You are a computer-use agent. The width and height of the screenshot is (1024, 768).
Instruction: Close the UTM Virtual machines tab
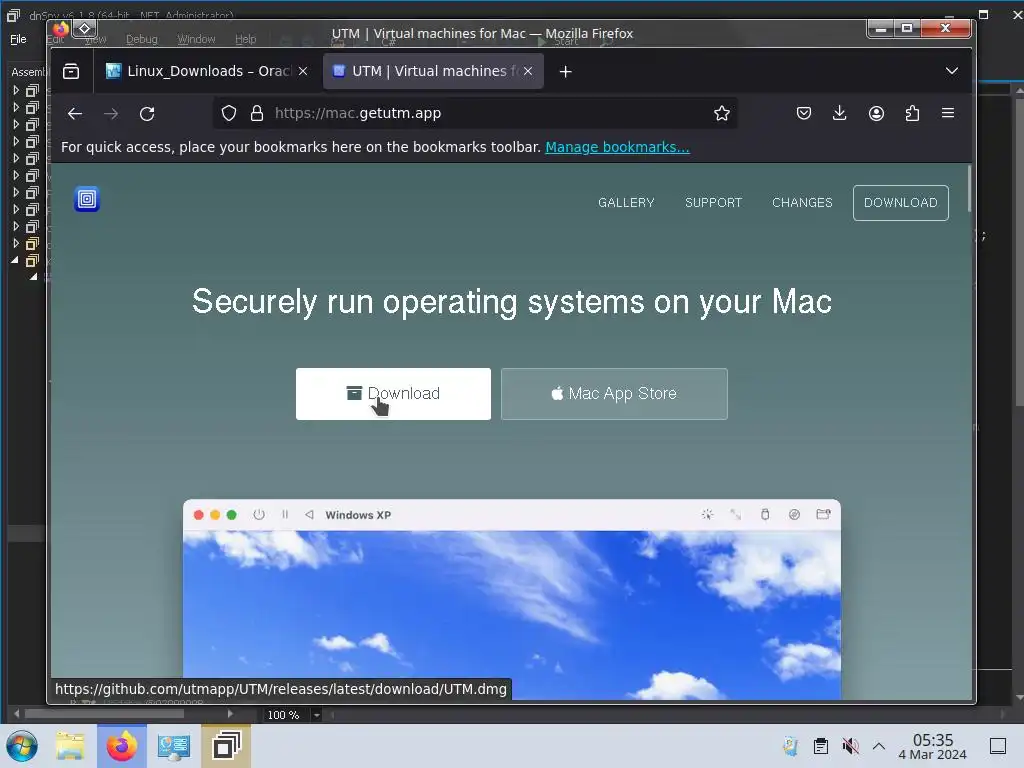[528, 71]
